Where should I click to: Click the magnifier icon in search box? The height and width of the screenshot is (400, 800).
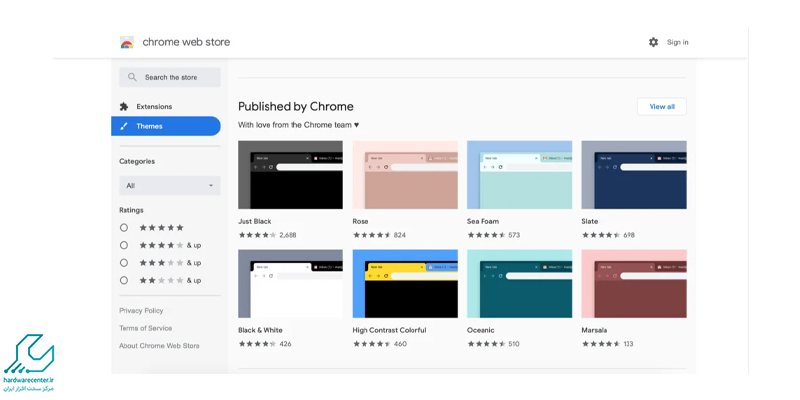(132, 77)
